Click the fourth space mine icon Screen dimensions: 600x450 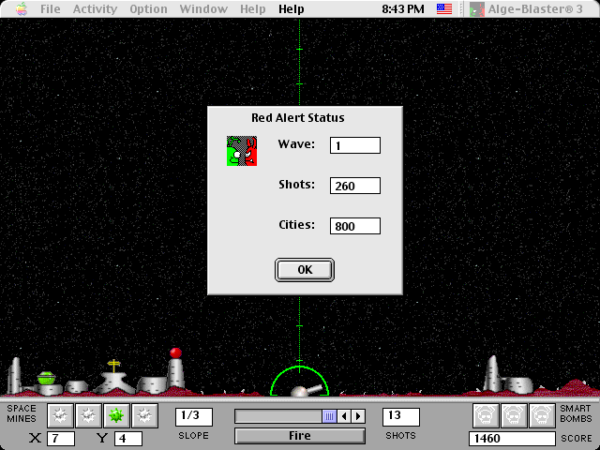[x=145, y=414]
